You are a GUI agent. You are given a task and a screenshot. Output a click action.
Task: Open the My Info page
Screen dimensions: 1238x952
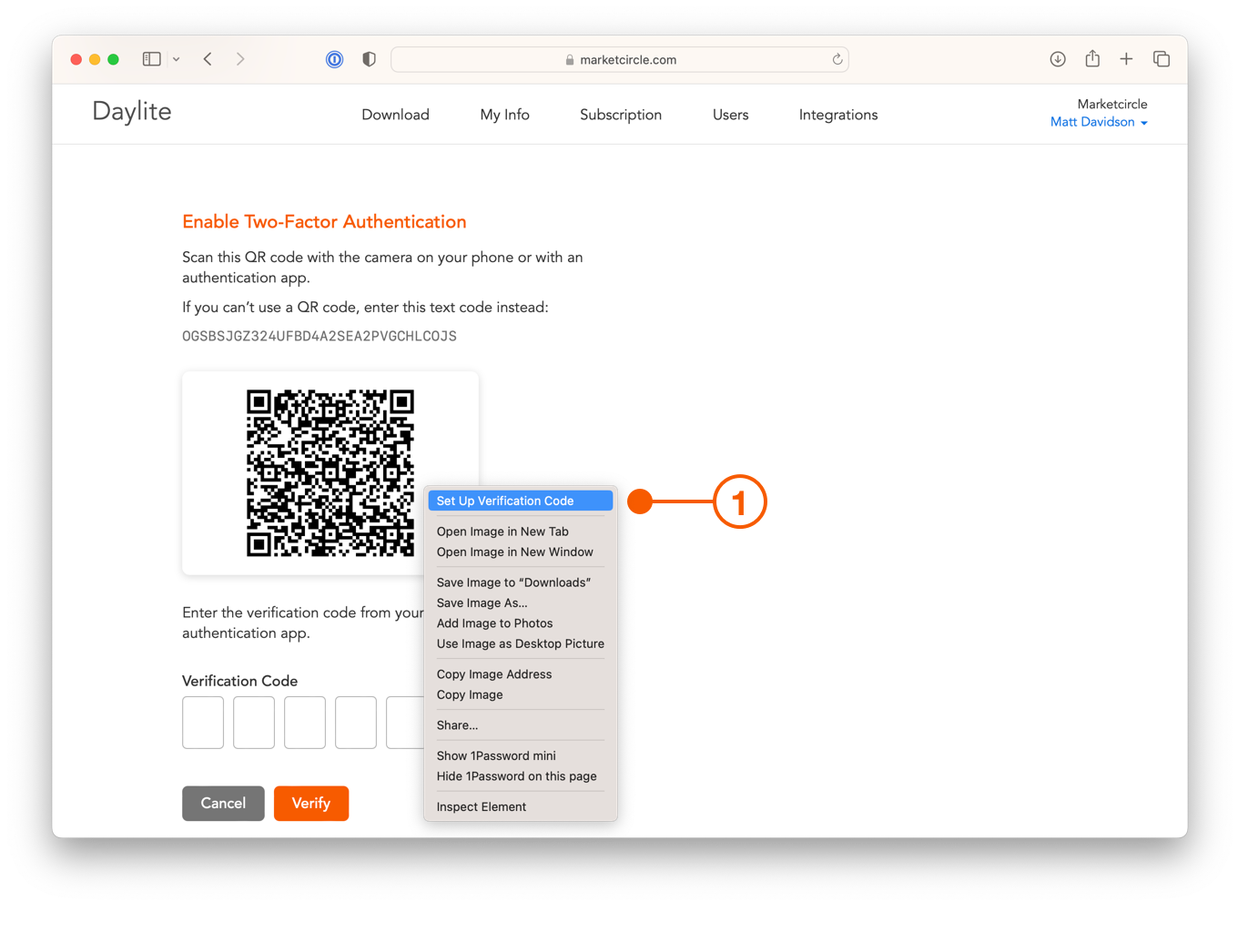[505, 115]
